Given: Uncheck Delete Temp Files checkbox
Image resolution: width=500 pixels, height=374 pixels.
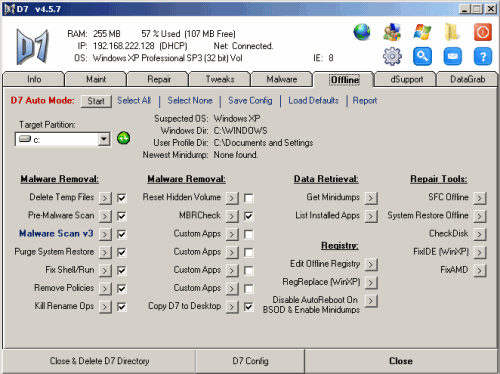Looking at the screenshot, I should [x=122, y=198].
